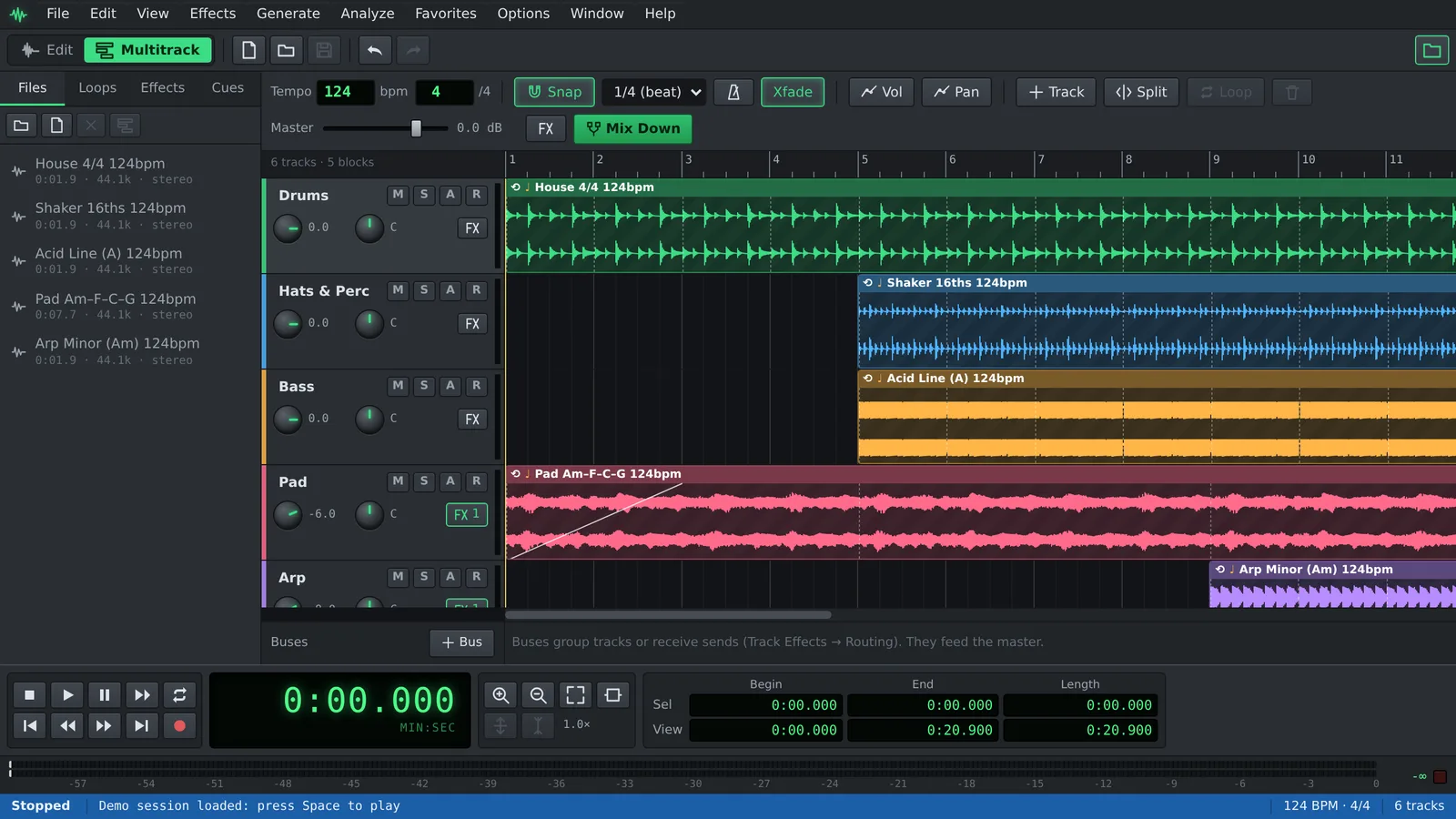Start playback with the Play button
The image size is (1456, 819).
tap(67, 695)
